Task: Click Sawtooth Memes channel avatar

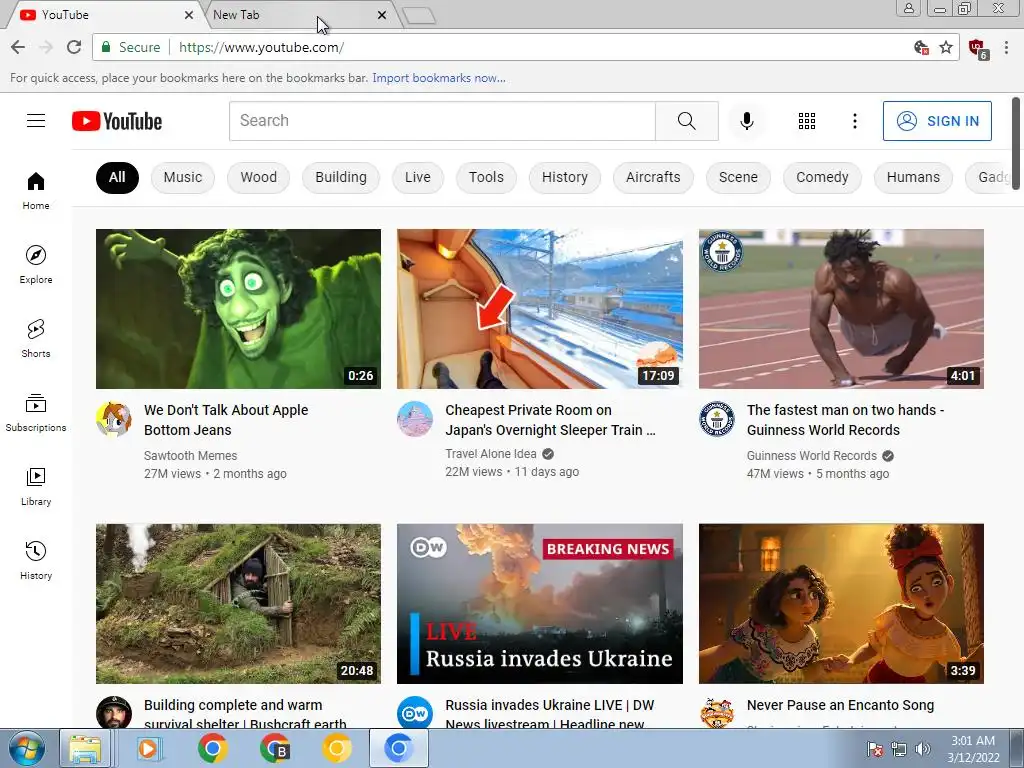Action: [114, 419]
